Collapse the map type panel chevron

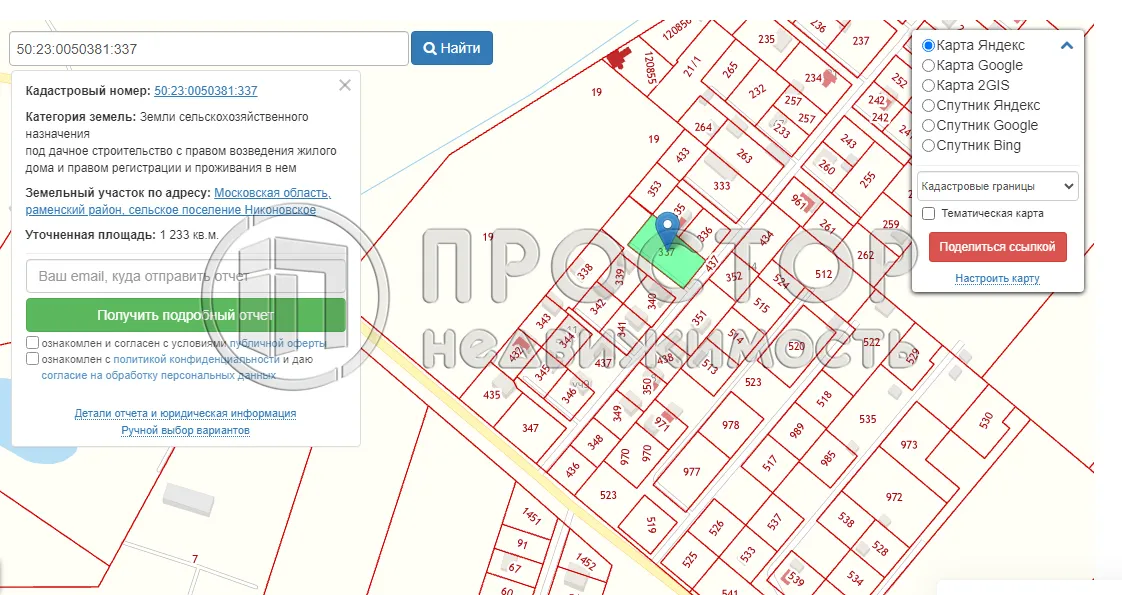coord(1067,45)
